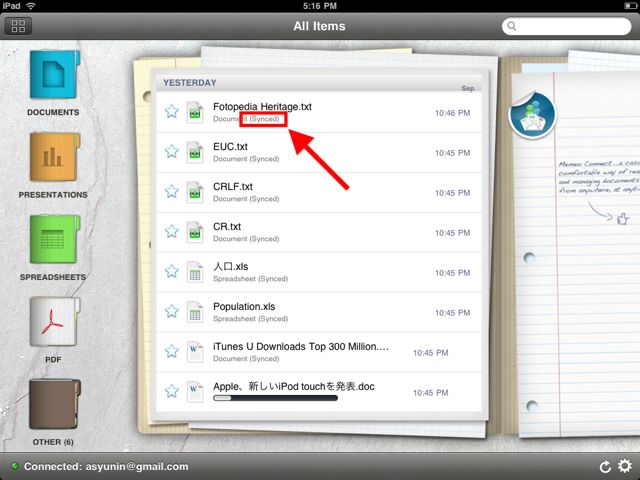The width and height of the screenshot is (640, 480).
Task: Open the Spreadsheets folder
Action: click(54, 240)
